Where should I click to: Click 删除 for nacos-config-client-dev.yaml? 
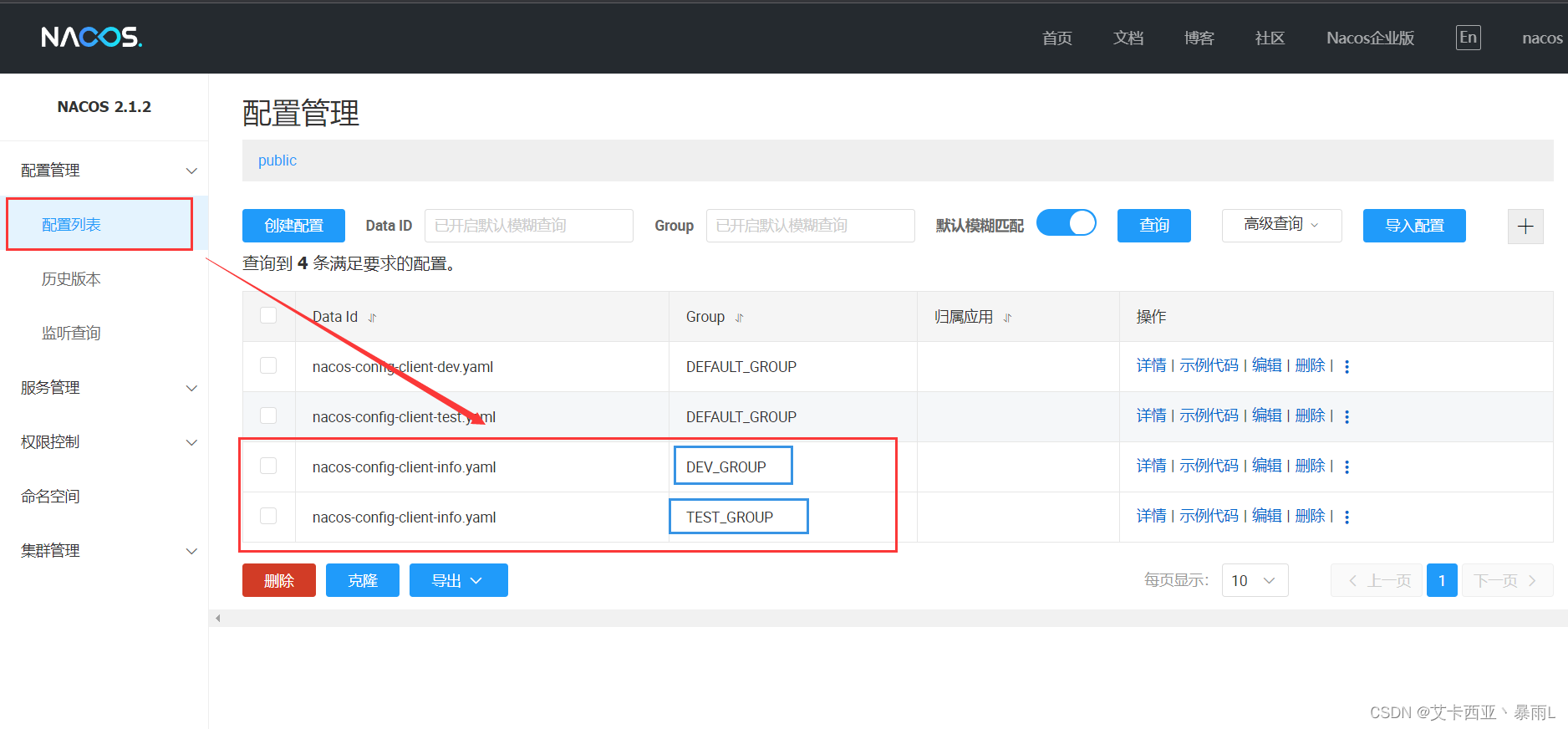coord(1310,365)
